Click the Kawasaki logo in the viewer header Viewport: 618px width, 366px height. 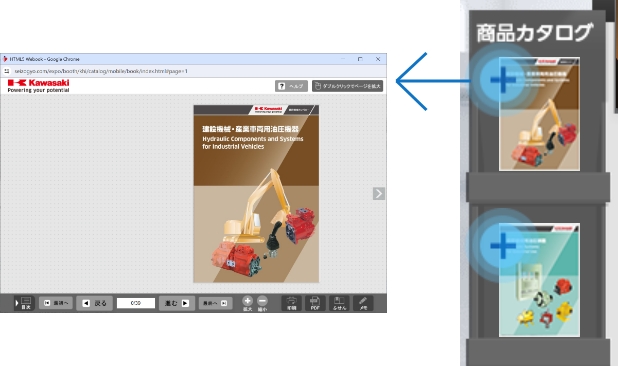(x=38, y=85)
